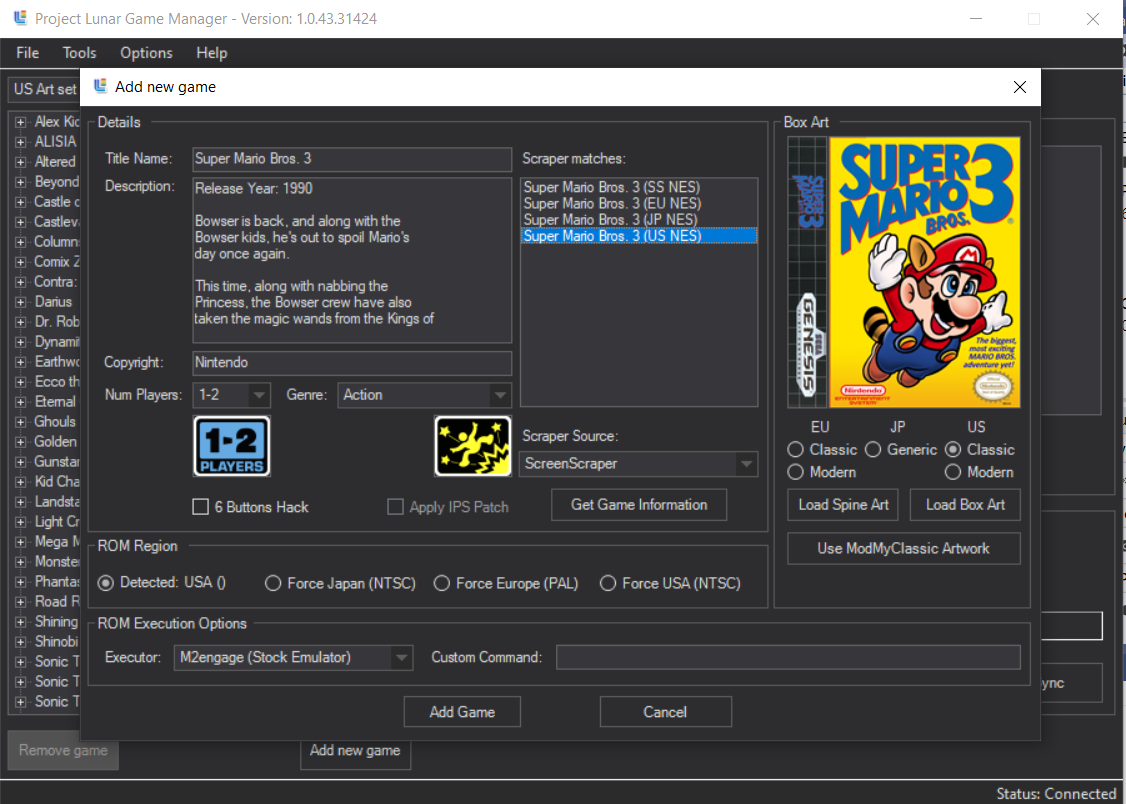This screenshot has height=804, width=1126.
Task: Click the Load Spine Art button
Action: [x=844, y=505]
